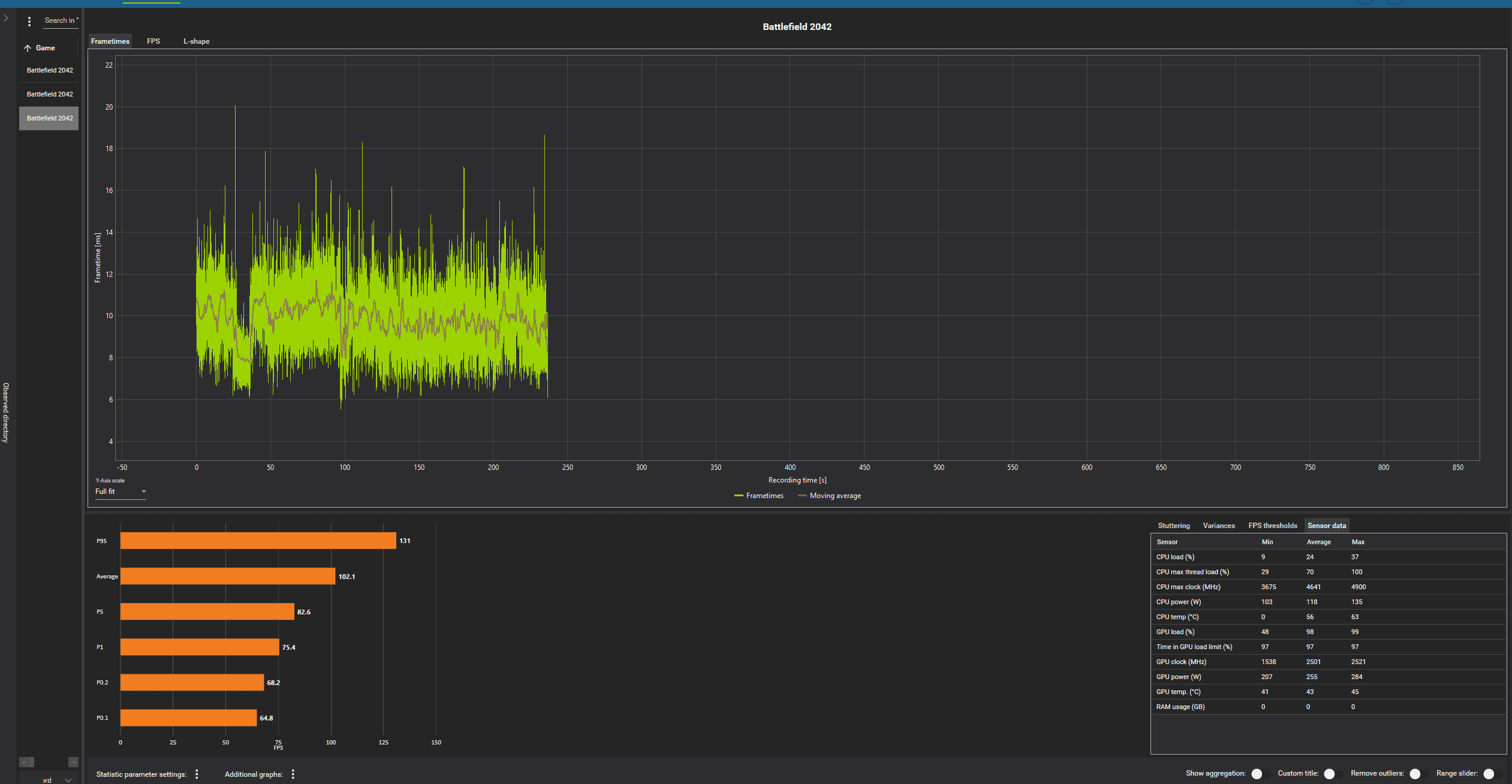Select the RAM usage (GB) row

[1328, 707]
